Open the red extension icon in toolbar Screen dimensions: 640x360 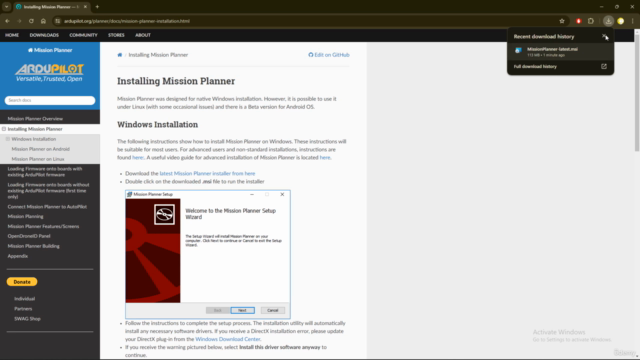coord(578,21)
